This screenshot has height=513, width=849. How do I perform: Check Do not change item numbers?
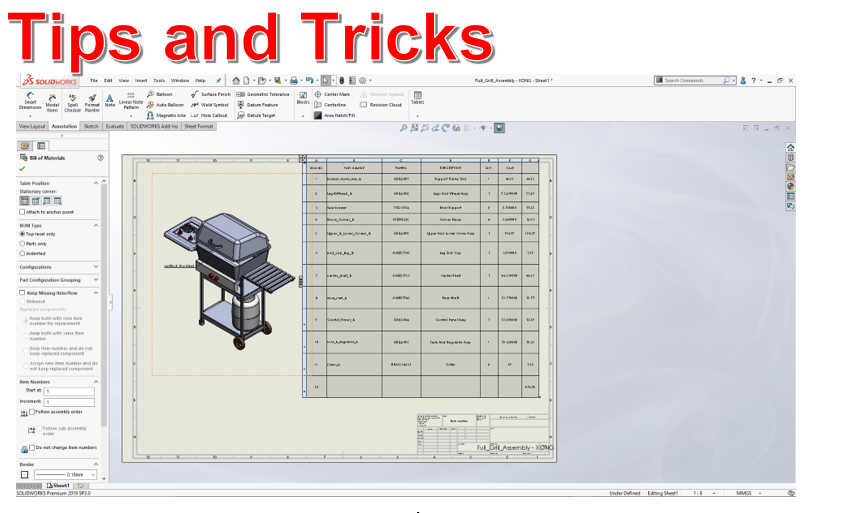[32, 447]
